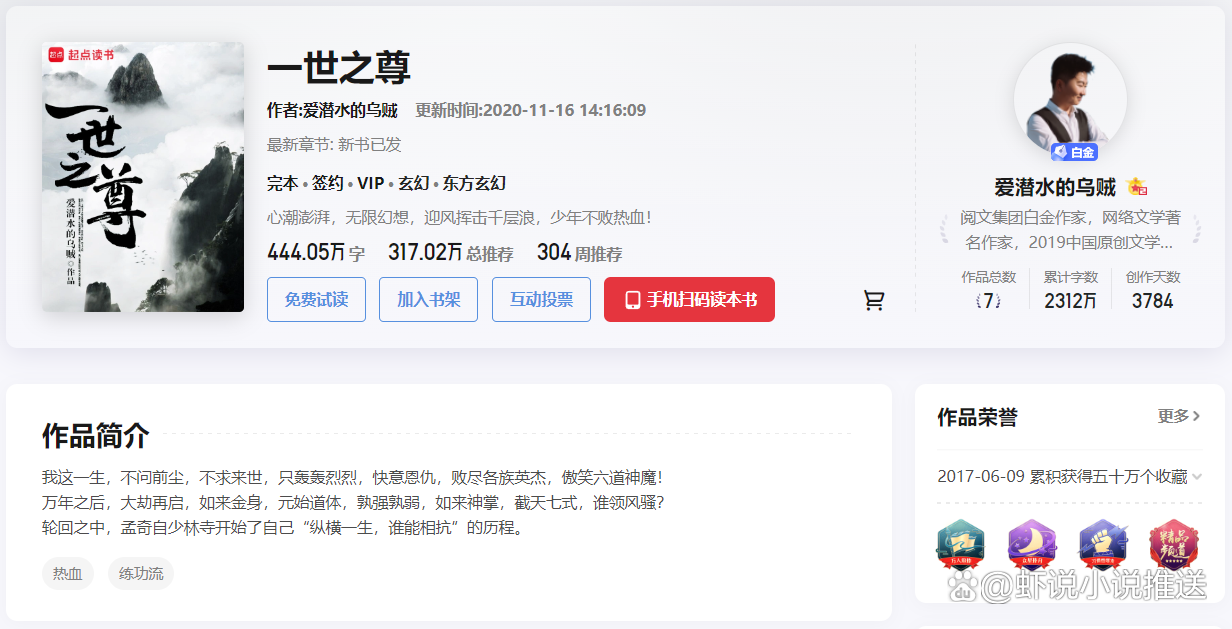Open the 互动投票 button

541,300
